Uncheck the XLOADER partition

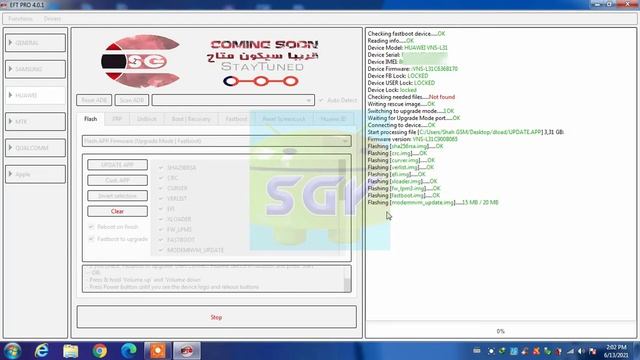coord(161,219)
